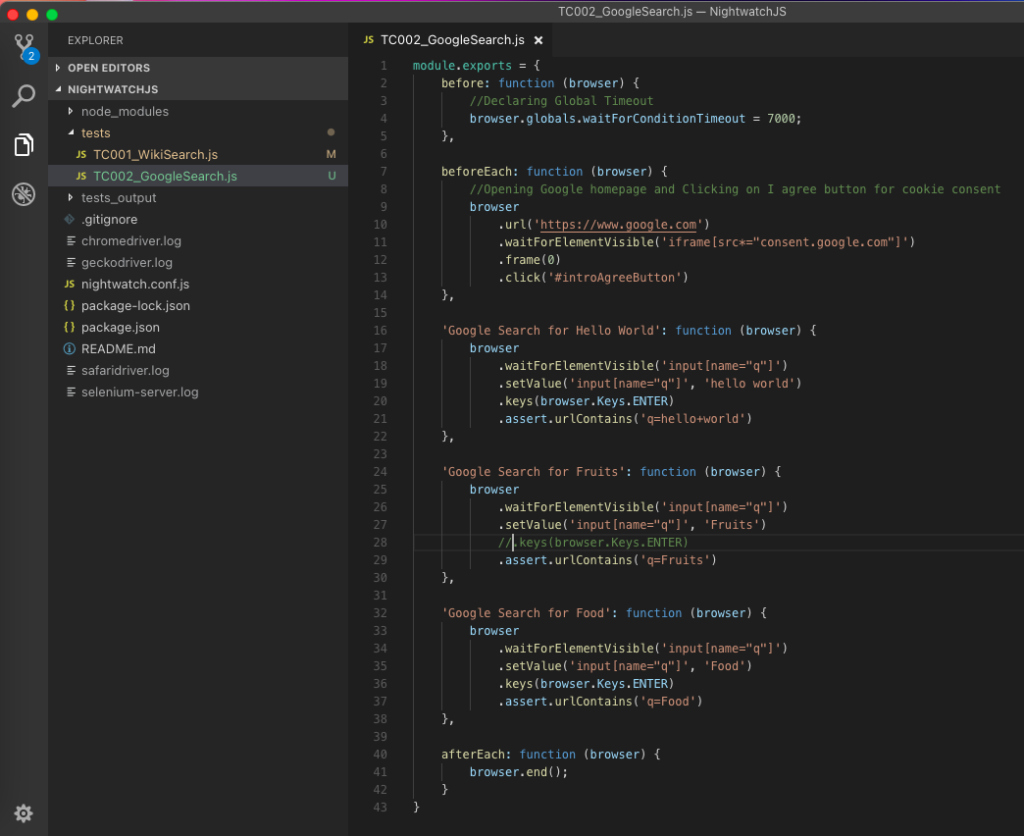The height and width of the screenshot is (836, 1024).
Task: Click the .gitignore file icon
Action: [x=70, y=219]
